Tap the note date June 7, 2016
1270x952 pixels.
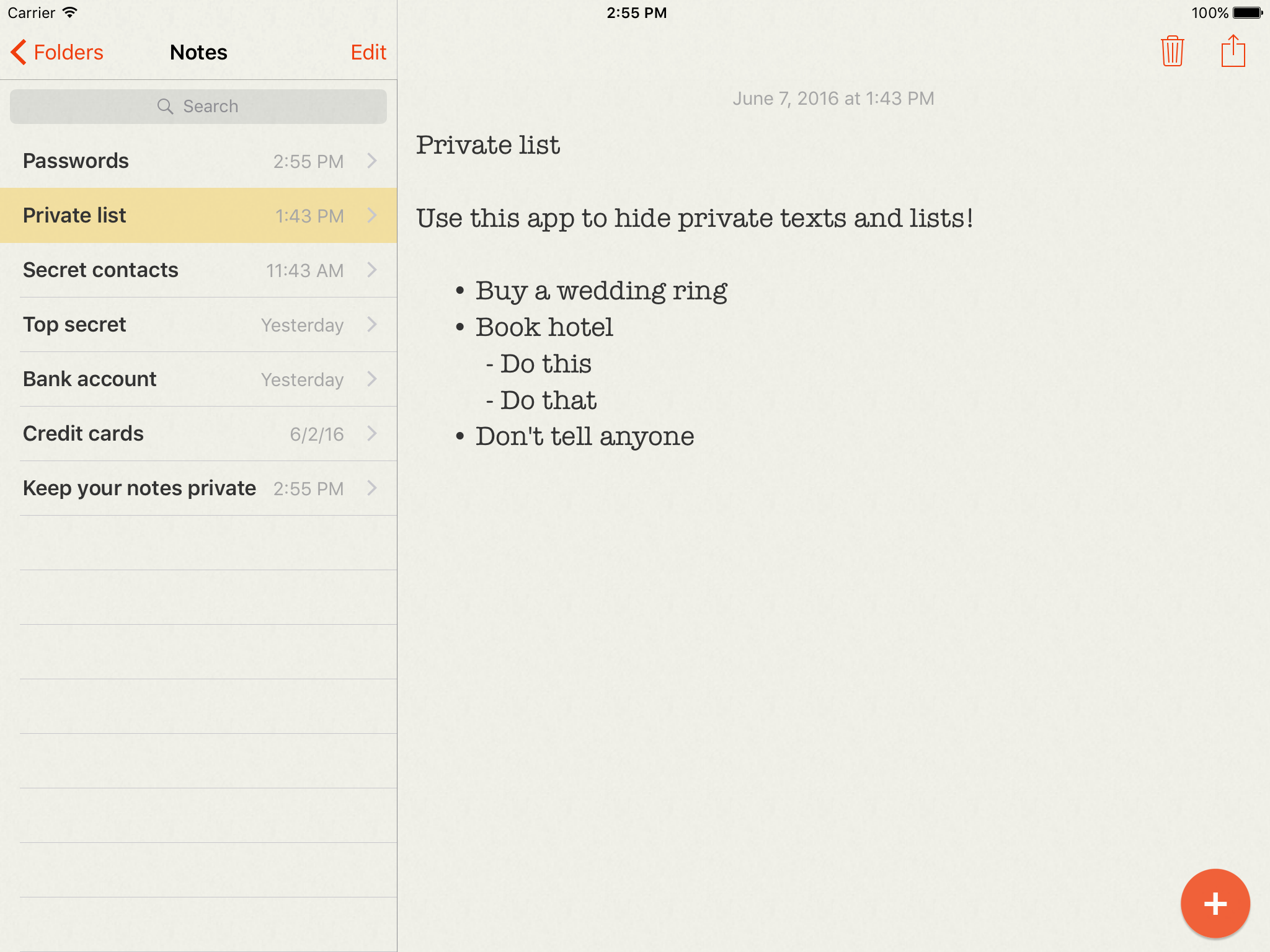pyautogui.click(x=833, y=99)
